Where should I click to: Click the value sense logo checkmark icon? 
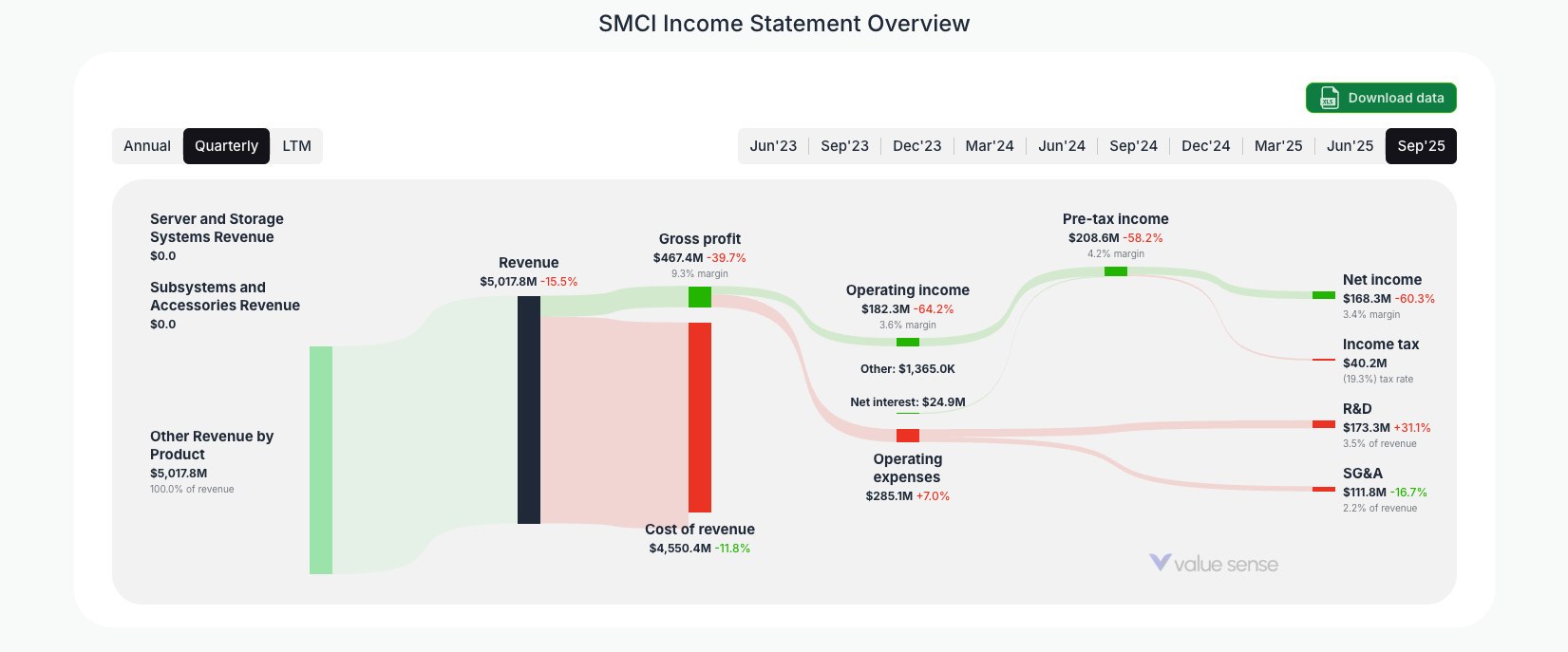[x=1159, y=562]
